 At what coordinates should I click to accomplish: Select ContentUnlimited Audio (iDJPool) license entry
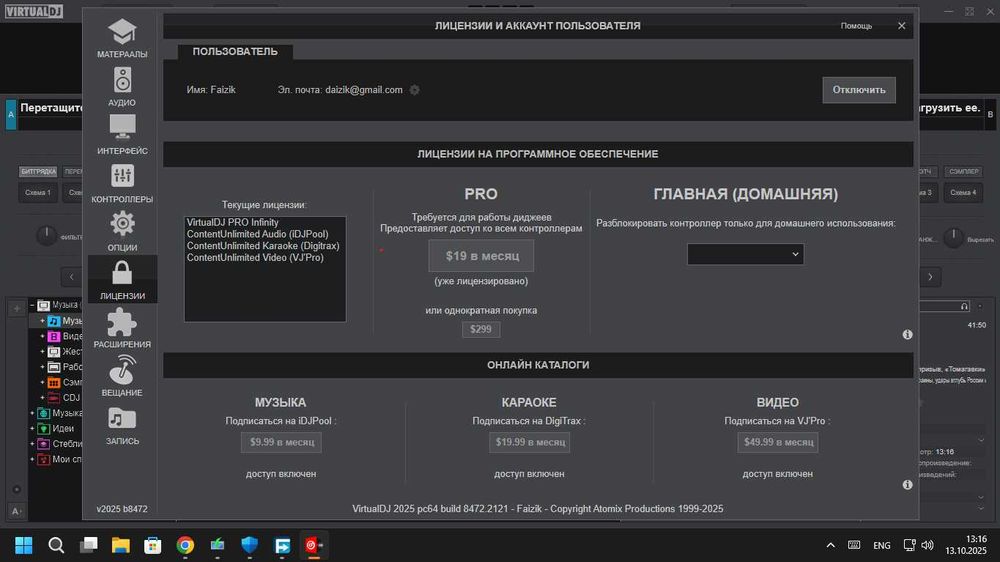click(x=258, y=234)
